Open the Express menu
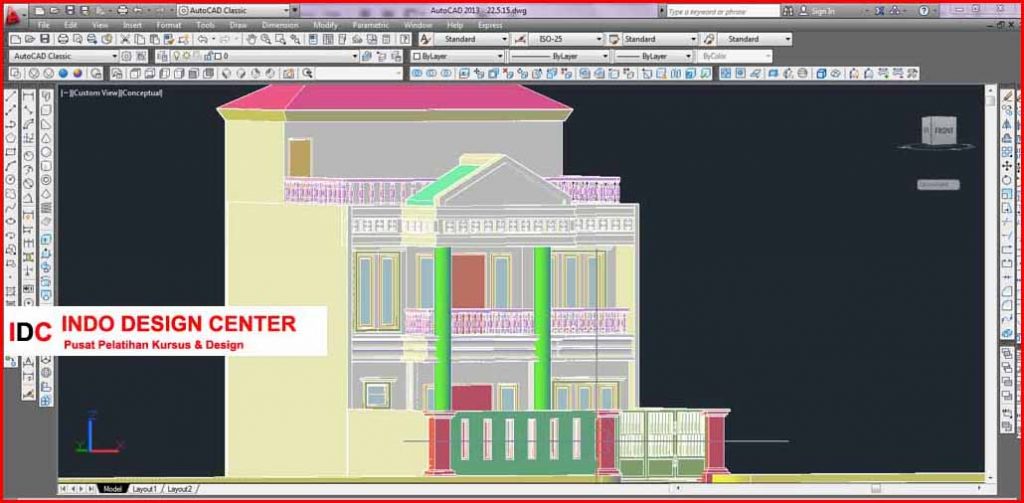This screenshot has height=503, width=1024. (x=490, y=25)
